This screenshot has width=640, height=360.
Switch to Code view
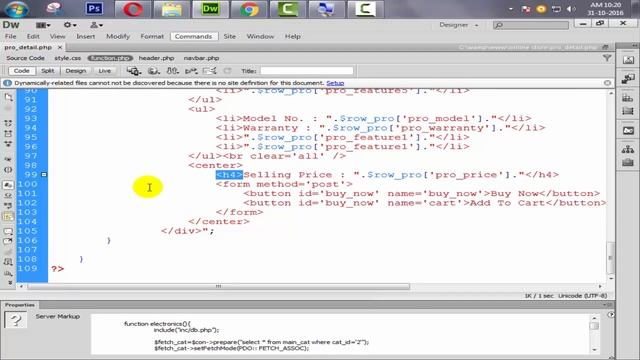[21, 71]
